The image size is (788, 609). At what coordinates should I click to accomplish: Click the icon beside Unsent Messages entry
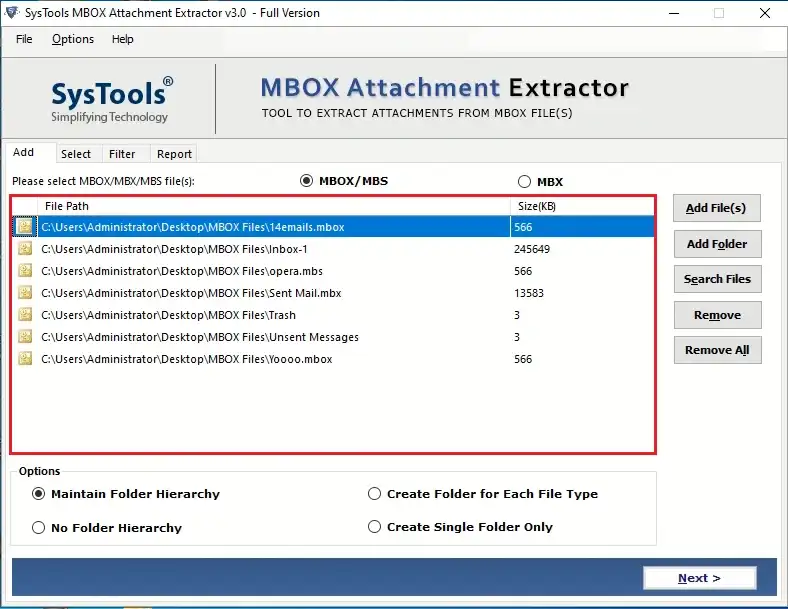(25, 337)
